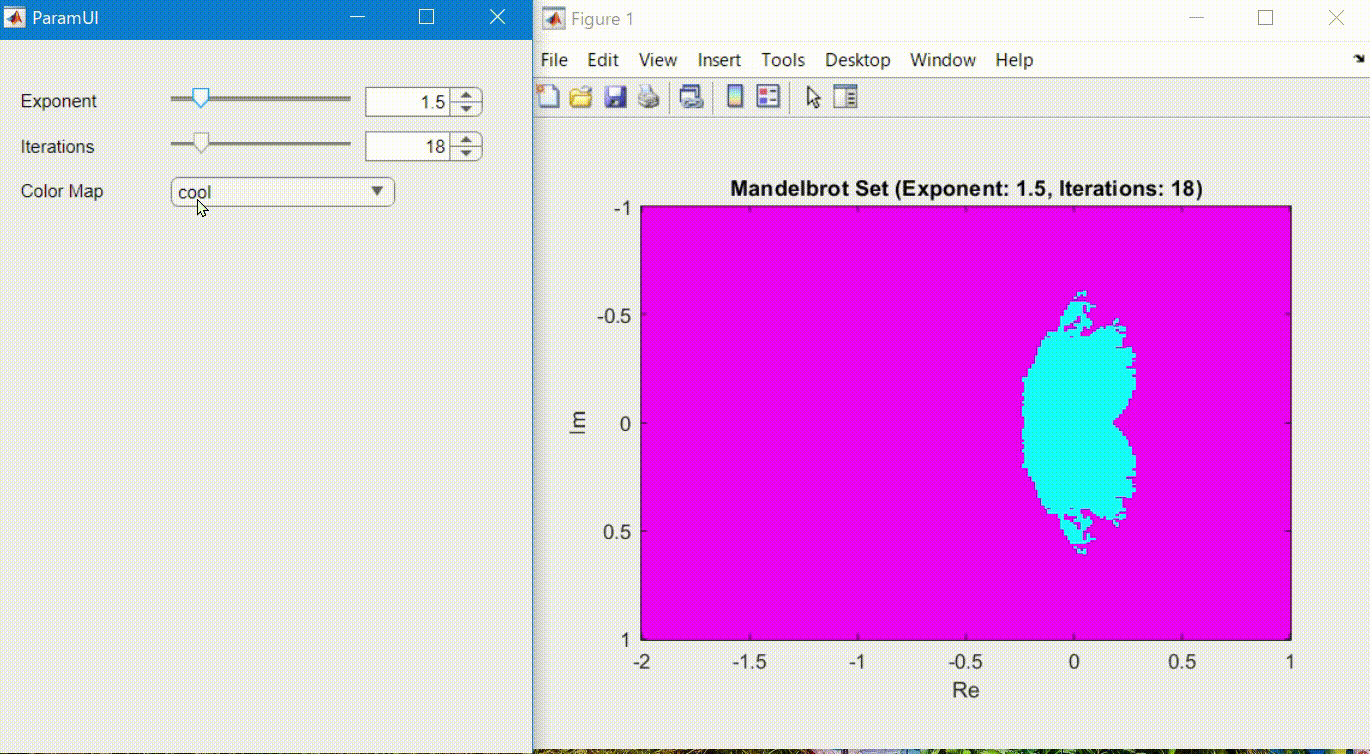Open the File menu
The image size is (1370, 754).
[554, 60]
